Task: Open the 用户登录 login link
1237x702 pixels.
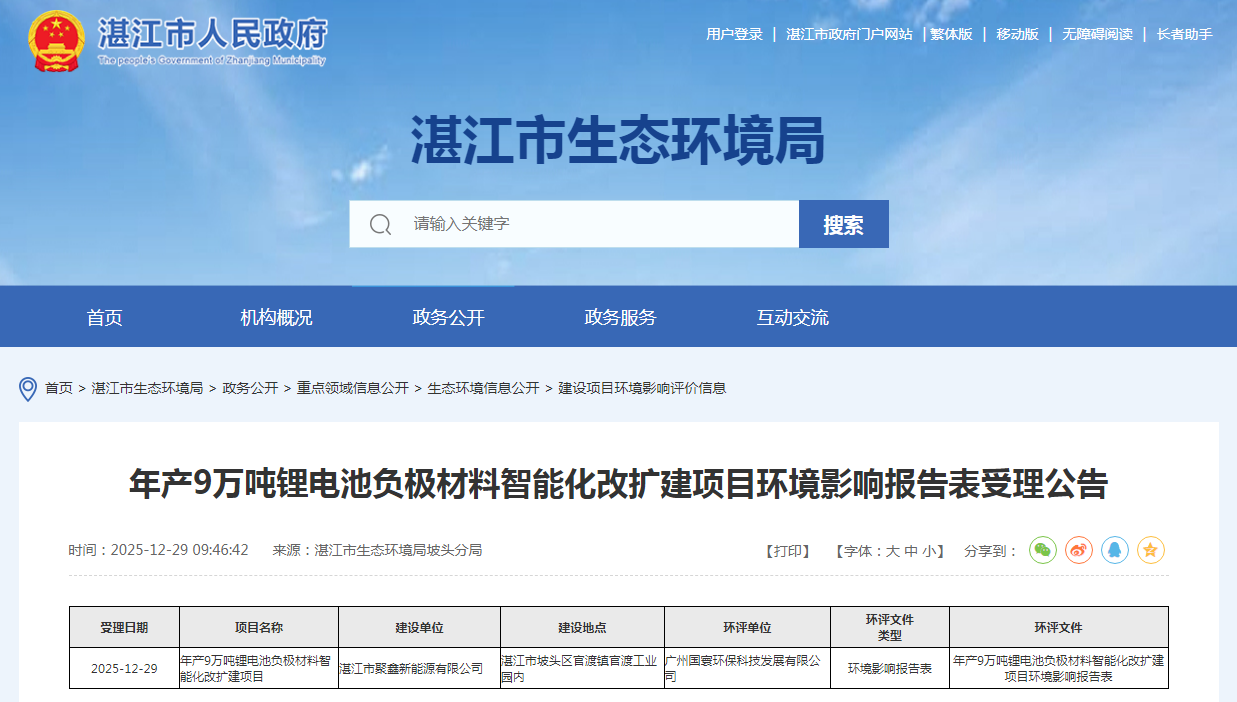Action: coord(733,33)
